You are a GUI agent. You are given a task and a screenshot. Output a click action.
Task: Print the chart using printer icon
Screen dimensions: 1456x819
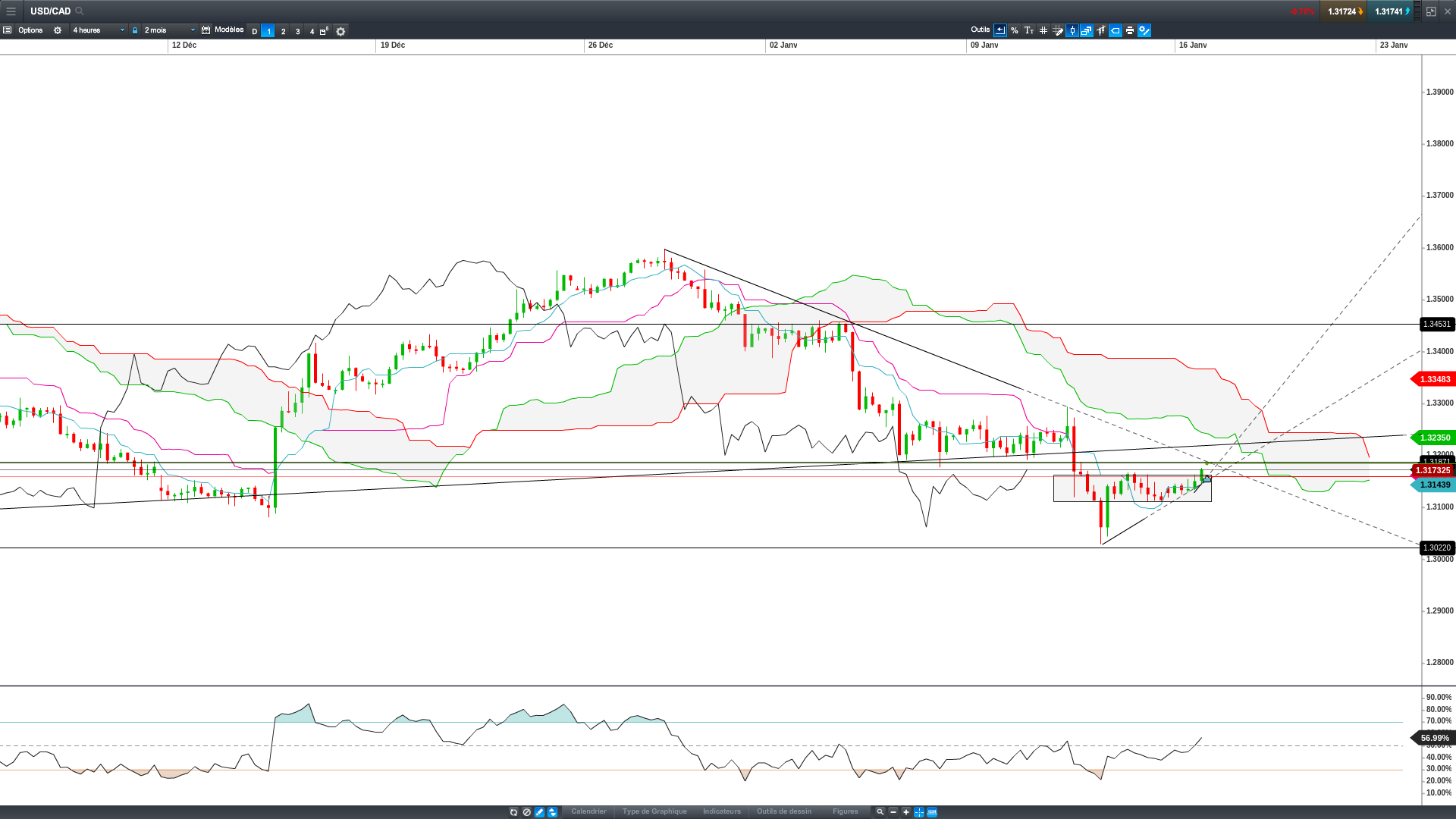tap(1130, 31)
